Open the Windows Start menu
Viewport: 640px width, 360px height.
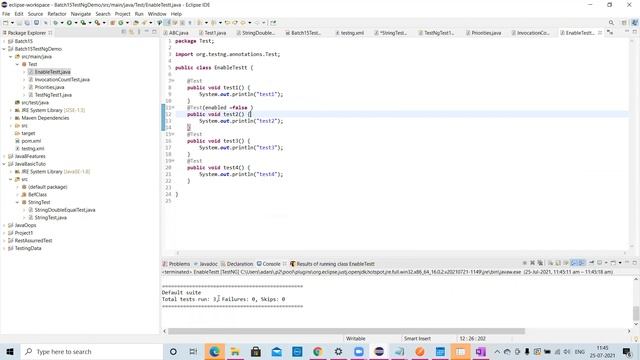[x=10, y=351]
